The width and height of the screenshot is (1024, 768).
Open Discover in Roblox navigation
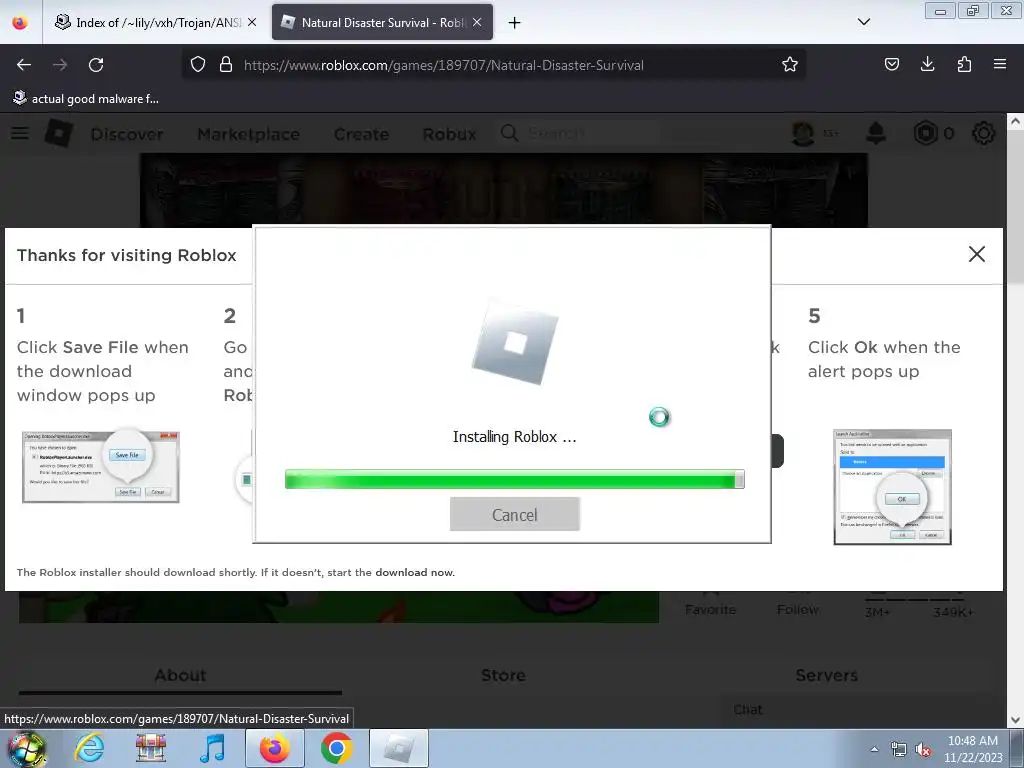click(x=127, y=134)
